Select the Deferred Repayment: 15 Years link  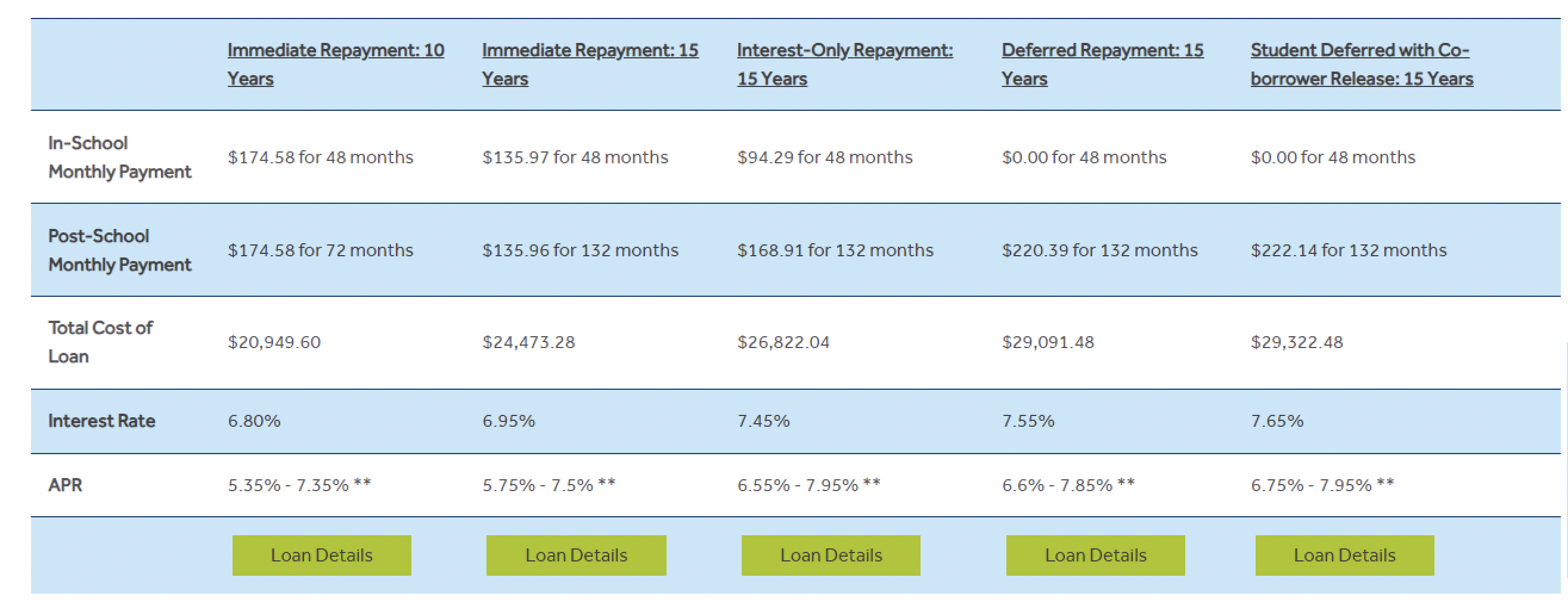pyautogui.click(x=1102, y=51)
